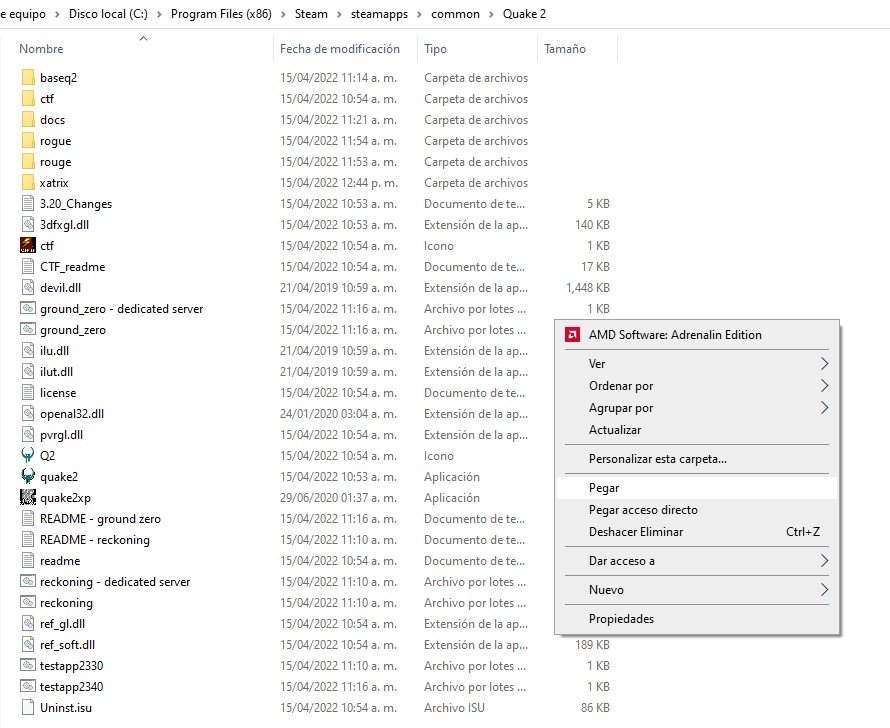Select the openal32.dll file icon
The height and width of the screenshot is (728, 890).
(28, 414)
